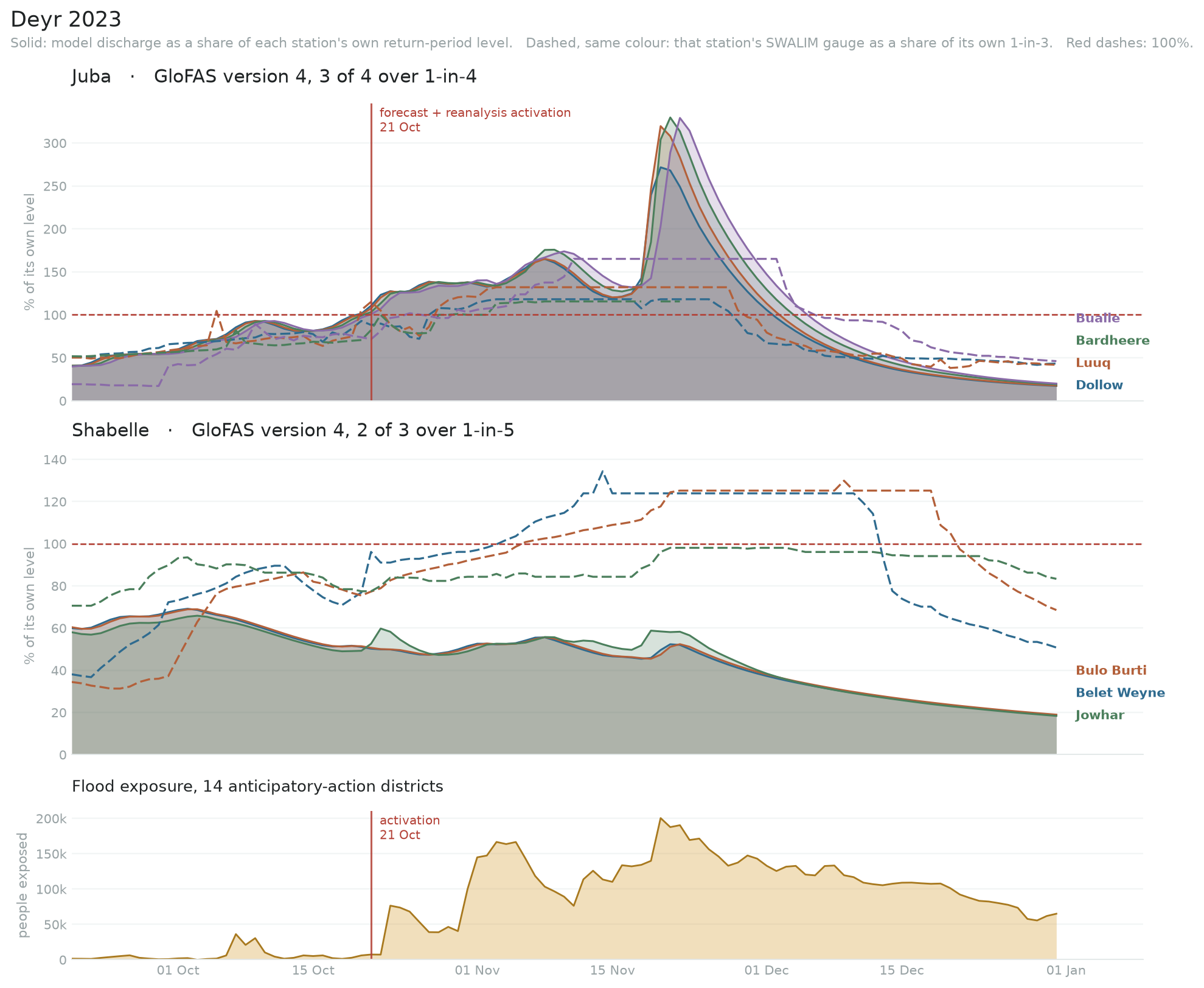Click the '01 Oct' x-axis tick label
1204x988 pixels.
[178, 970]
